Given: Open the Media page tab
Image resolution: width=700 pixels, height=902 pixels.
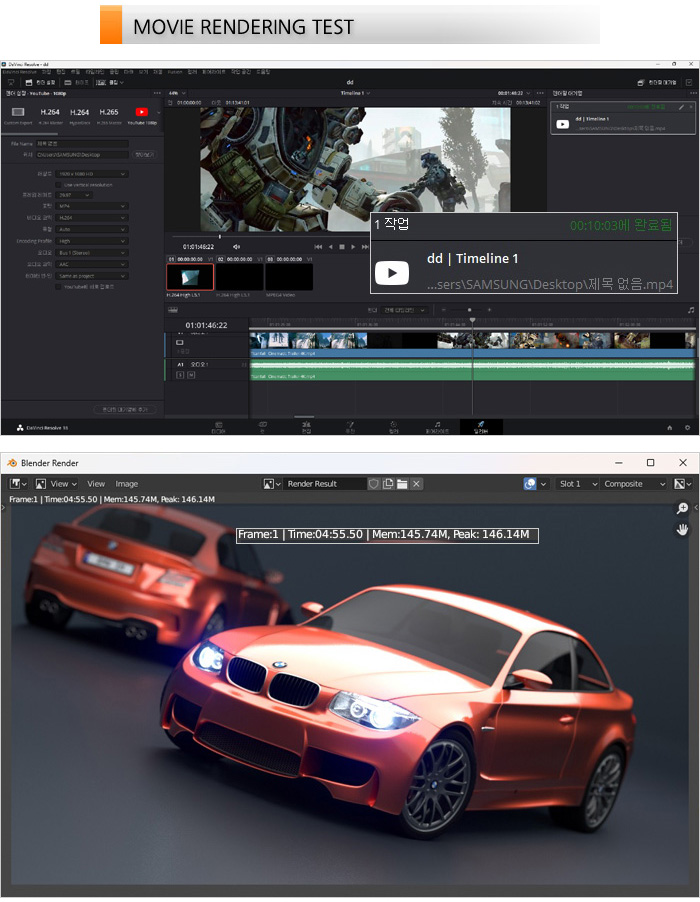Looking at the screenshot, I should point(219,427).
